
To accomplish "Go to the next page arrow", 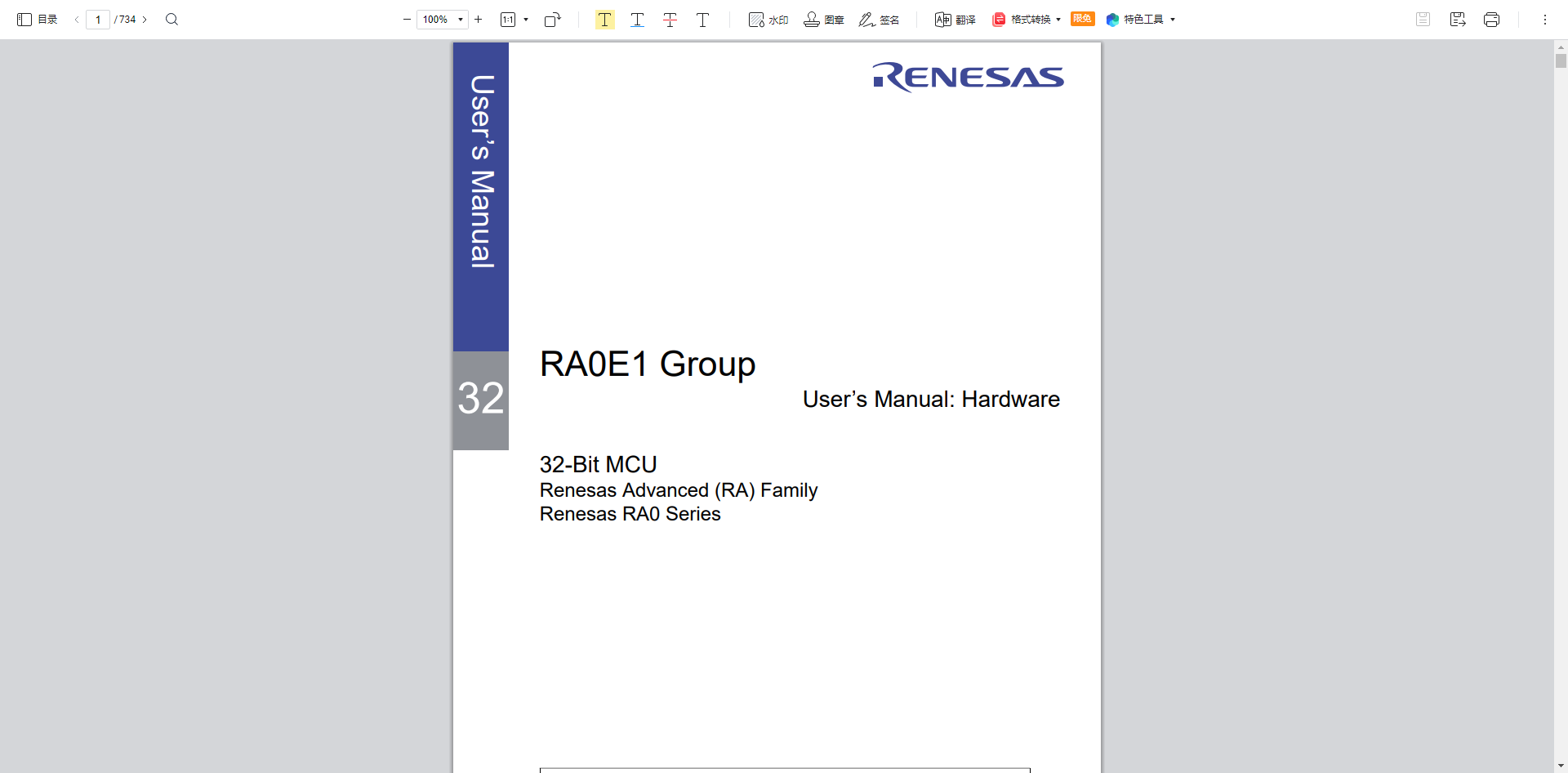I will pos(145,20).
